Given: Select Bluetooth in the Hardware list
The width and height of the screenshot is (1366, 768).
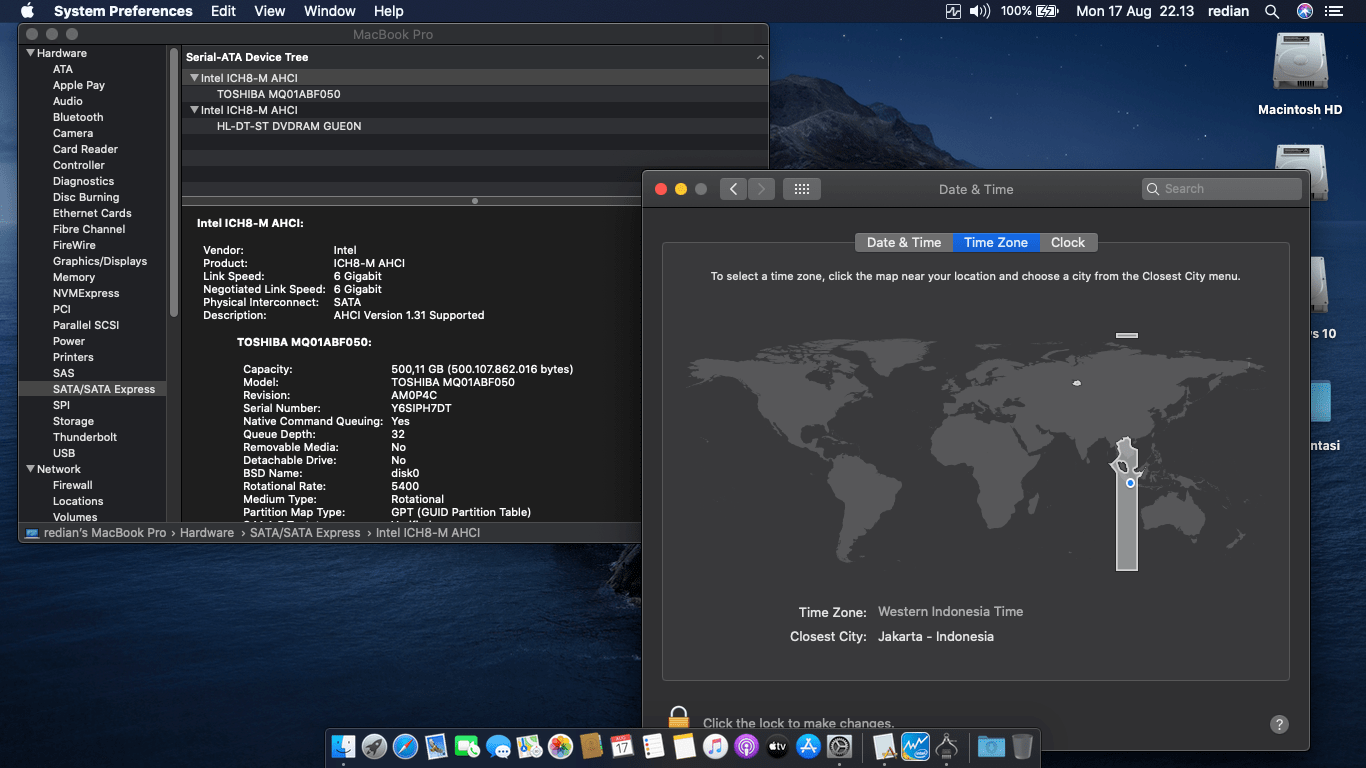Looking at the screenshot, I should (x=78, y=117).
